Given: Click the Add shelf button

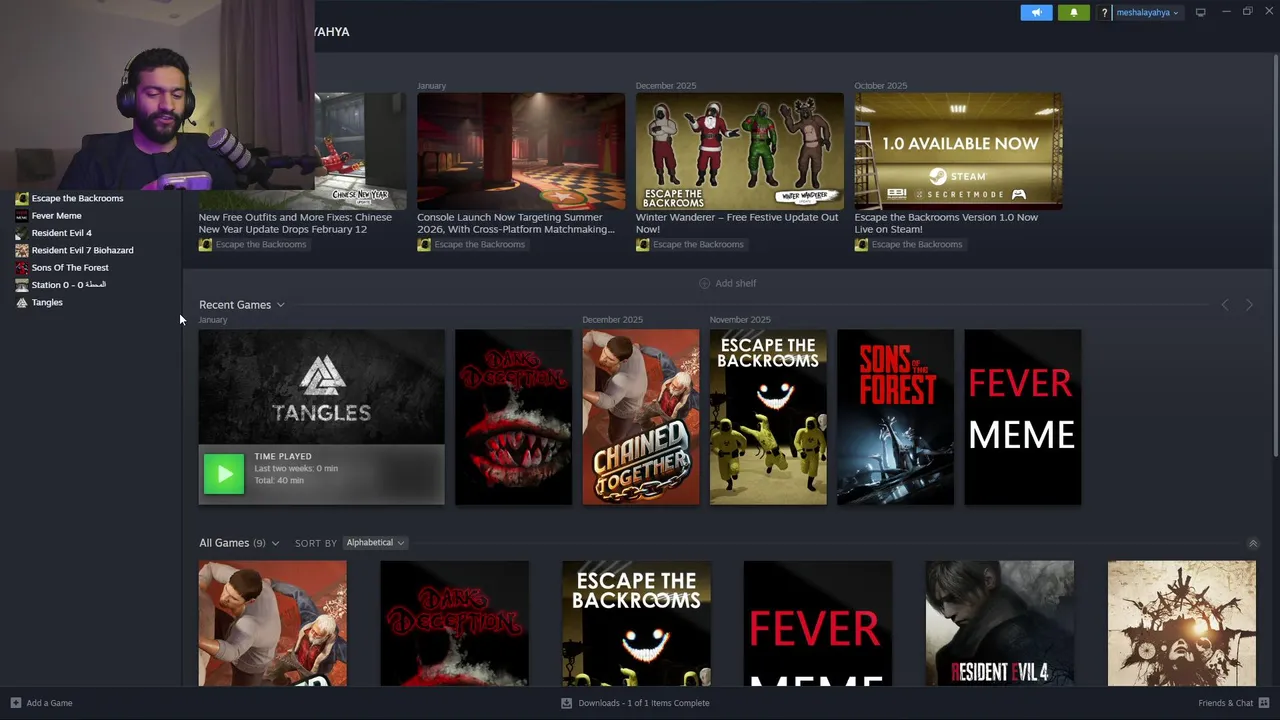Looking at the screenshot, I should click(727, 283).
